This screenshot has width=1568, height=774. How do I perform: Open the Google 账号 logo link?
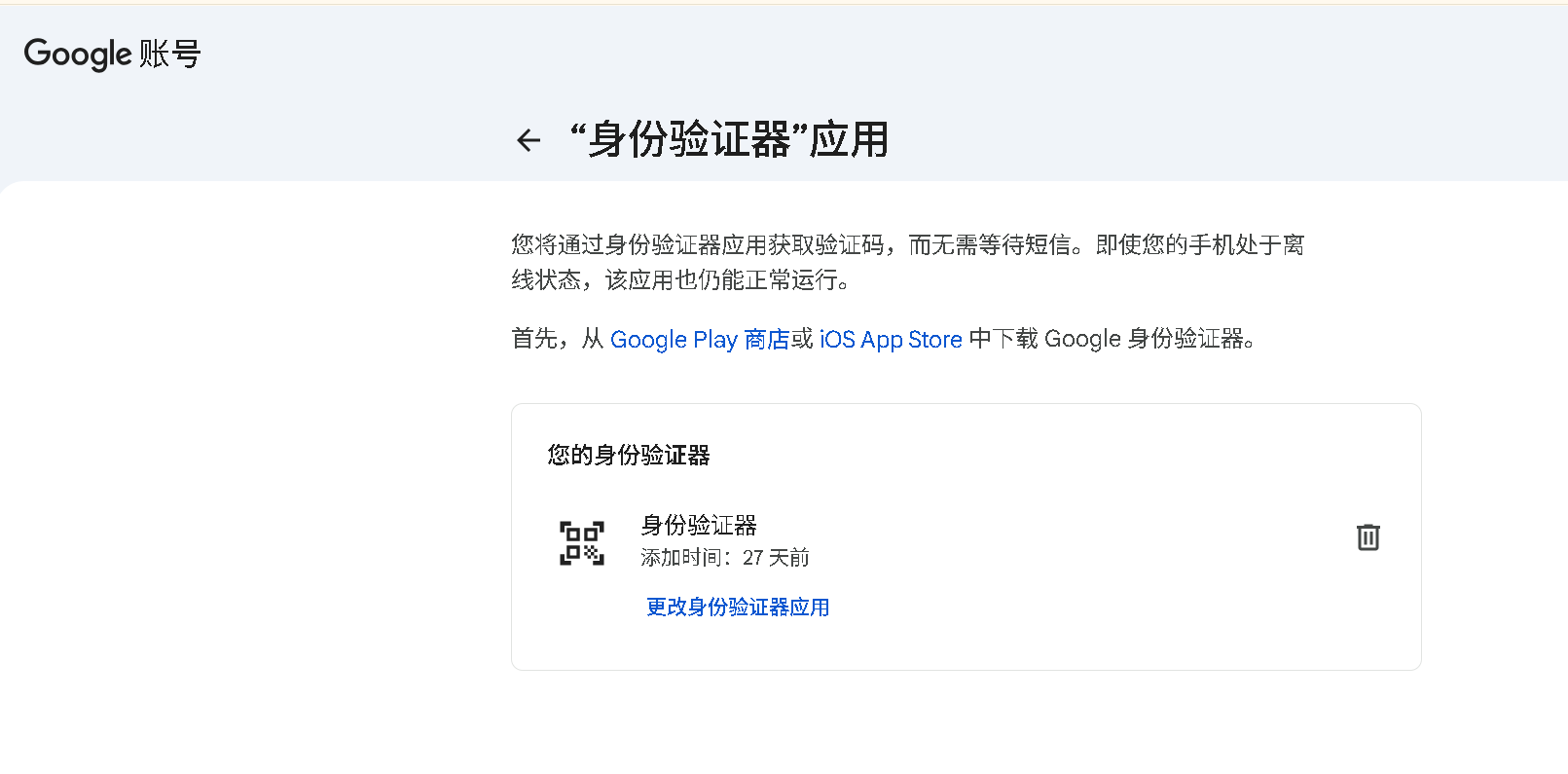click(x=113, y=55)
